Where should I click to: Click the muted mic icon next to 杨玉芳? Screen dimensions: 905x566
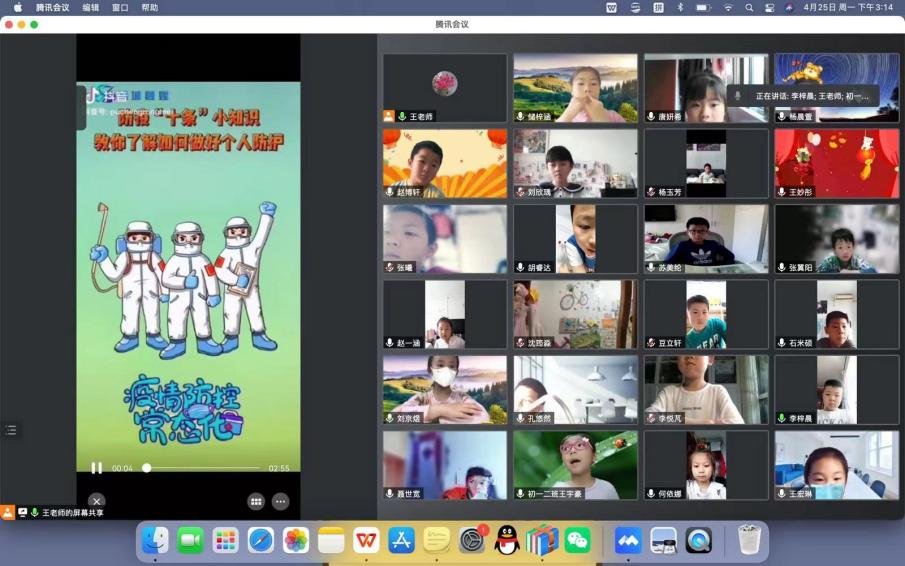click(650, 192)
